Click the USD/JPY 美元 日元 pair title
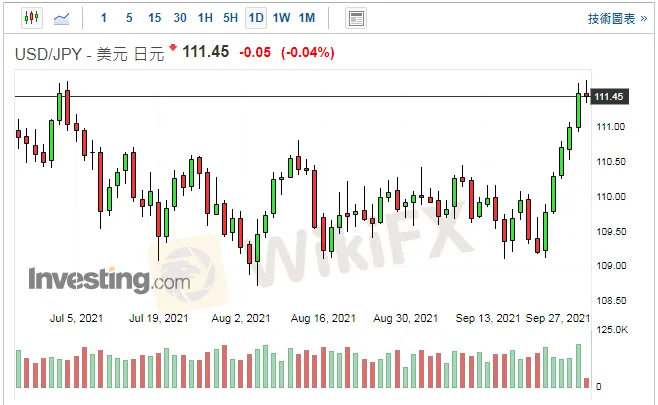Screen dimensions: 658x405 (88, 53)
